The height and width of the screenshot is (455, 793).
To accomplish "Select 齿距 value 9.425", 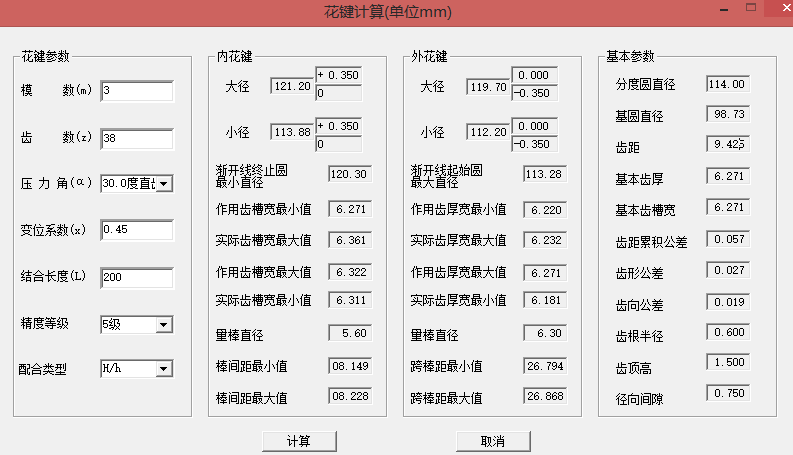I will (x=728, y=144).
